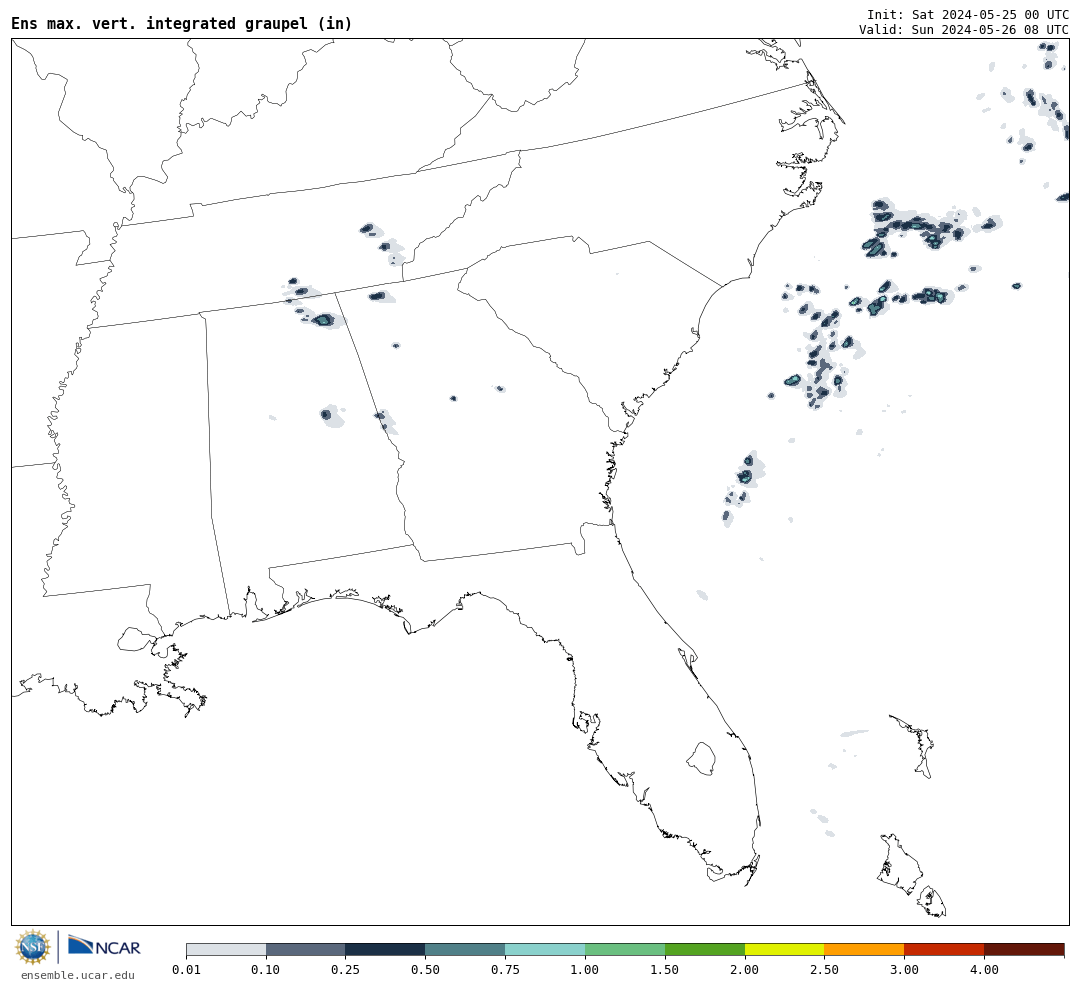Click the 0.25 colorbar label

click(x=346, y=970)
